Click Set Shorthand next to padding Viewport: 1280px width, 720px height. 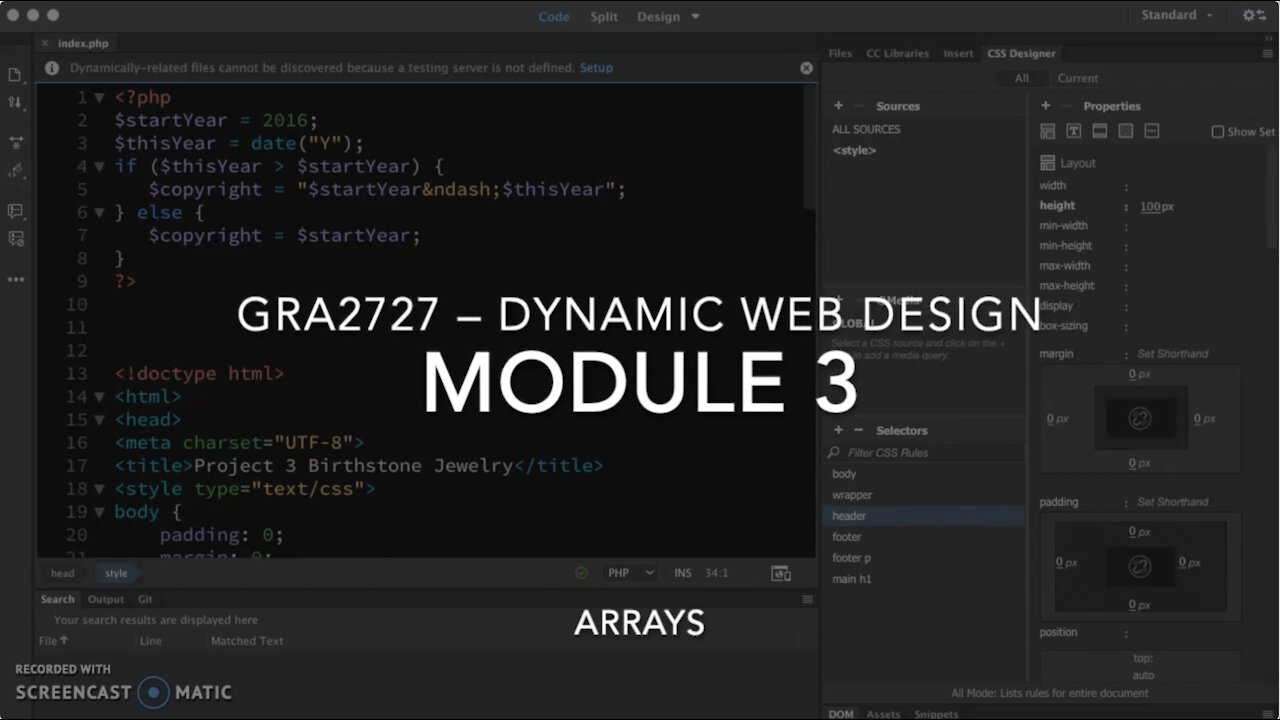coord(1172,502)
